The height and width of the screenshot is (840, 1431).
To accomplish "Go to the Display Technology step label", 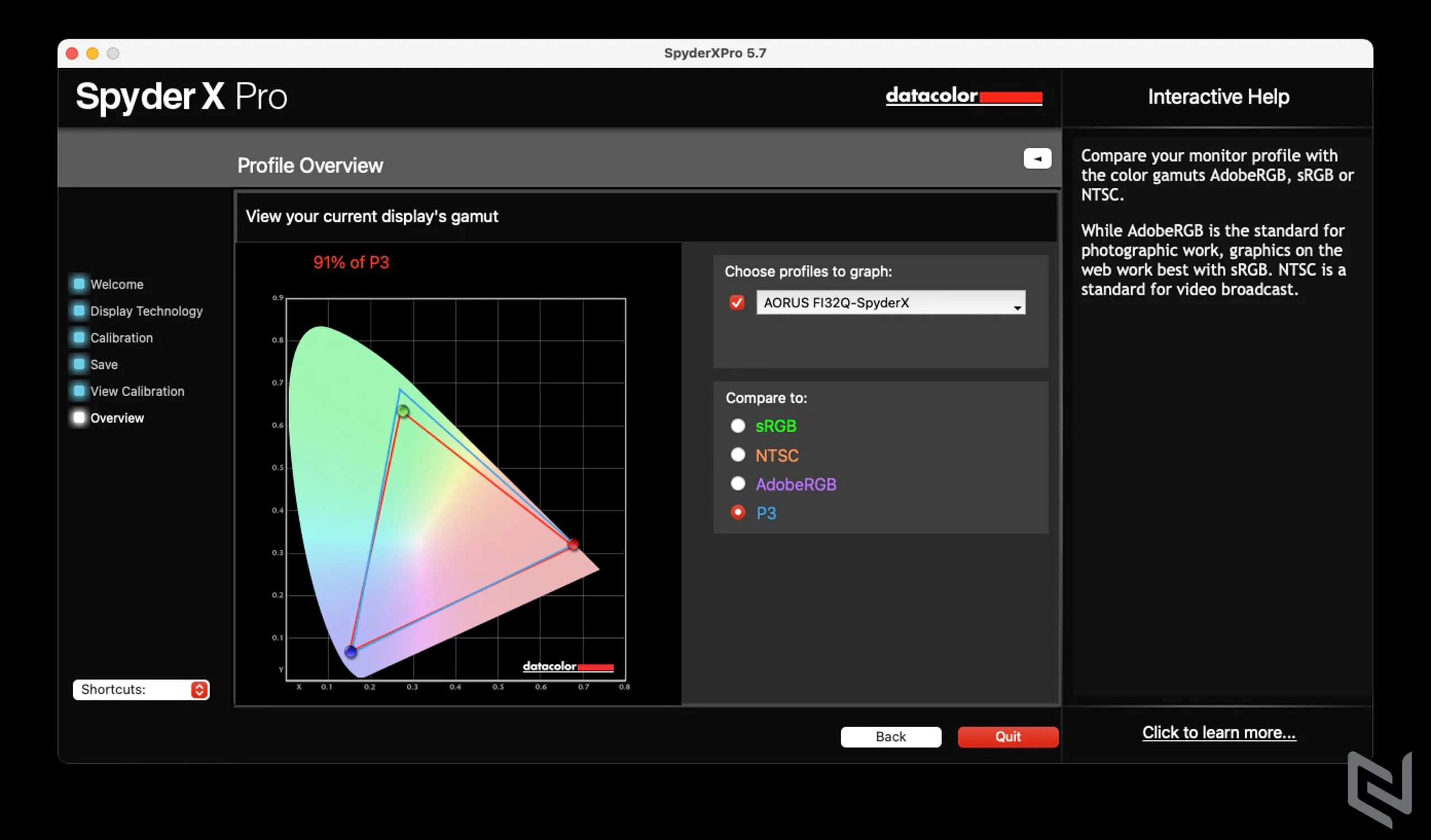I will 146,311.
